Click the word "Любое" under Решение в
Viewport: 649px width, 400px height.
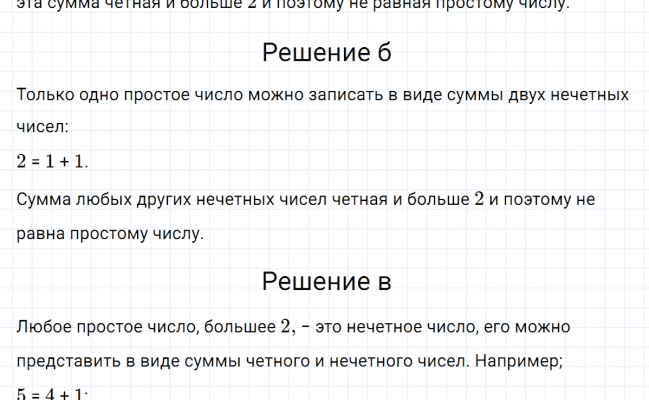tap(43, 326)
